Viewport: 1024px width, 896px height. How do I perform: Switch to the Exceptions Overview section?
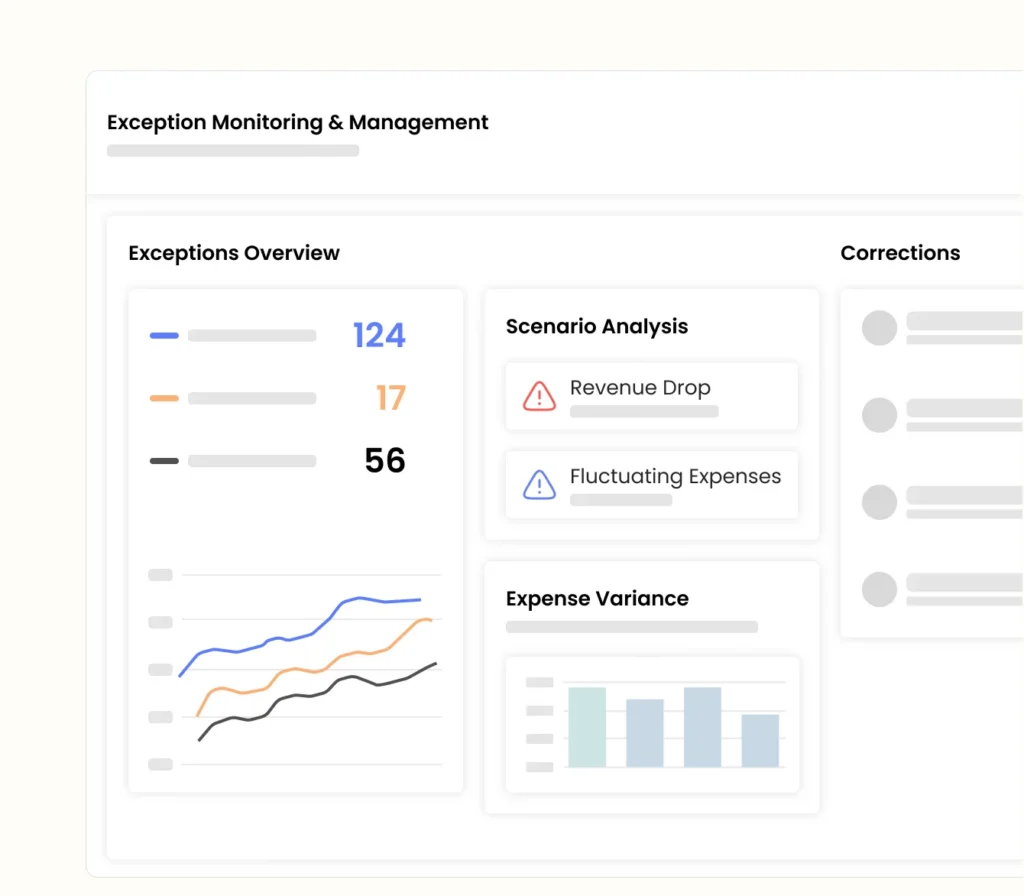pos(234,253)
